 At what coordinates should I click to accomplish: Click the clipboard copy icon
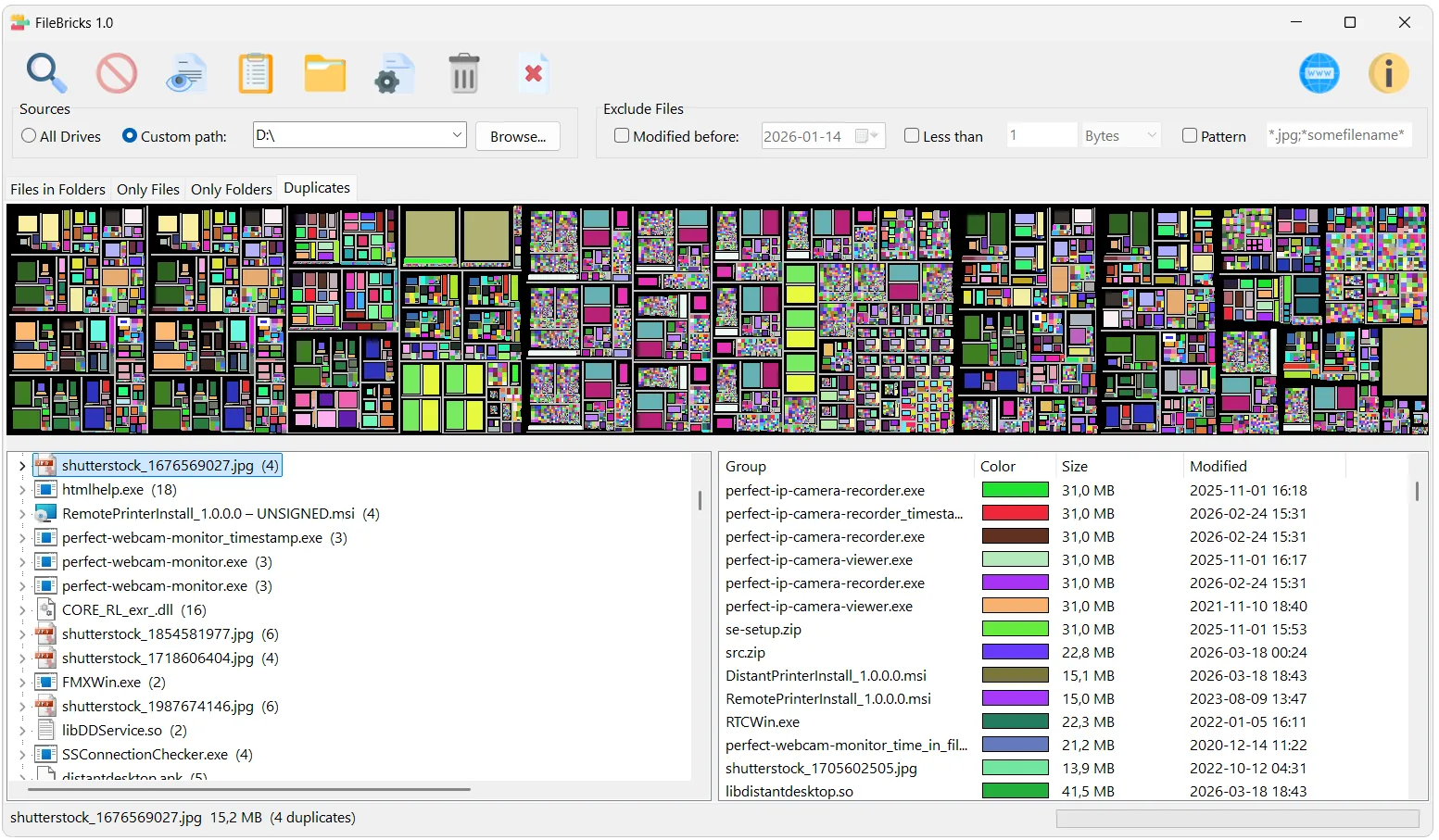coord(256,73)
